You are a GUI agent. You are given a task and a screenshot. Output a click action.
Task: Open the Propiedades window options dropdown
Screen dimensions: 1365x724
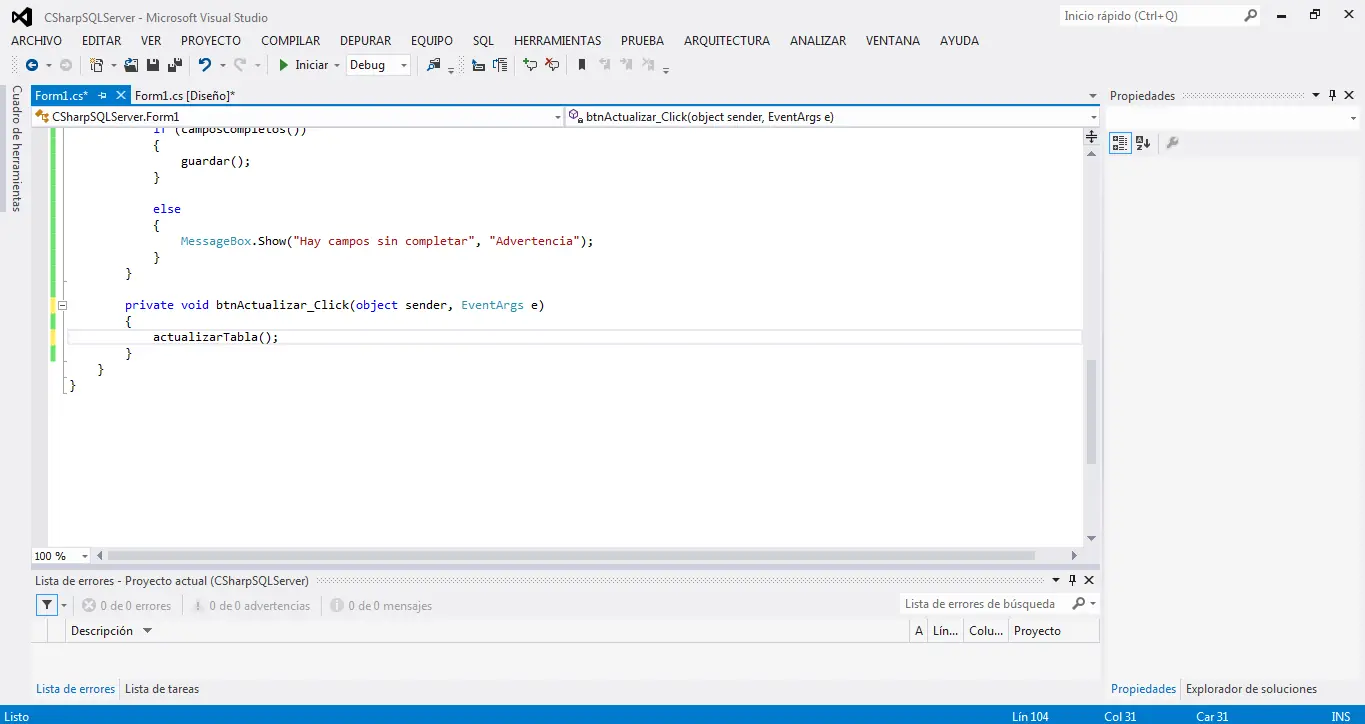point(1316,95)
